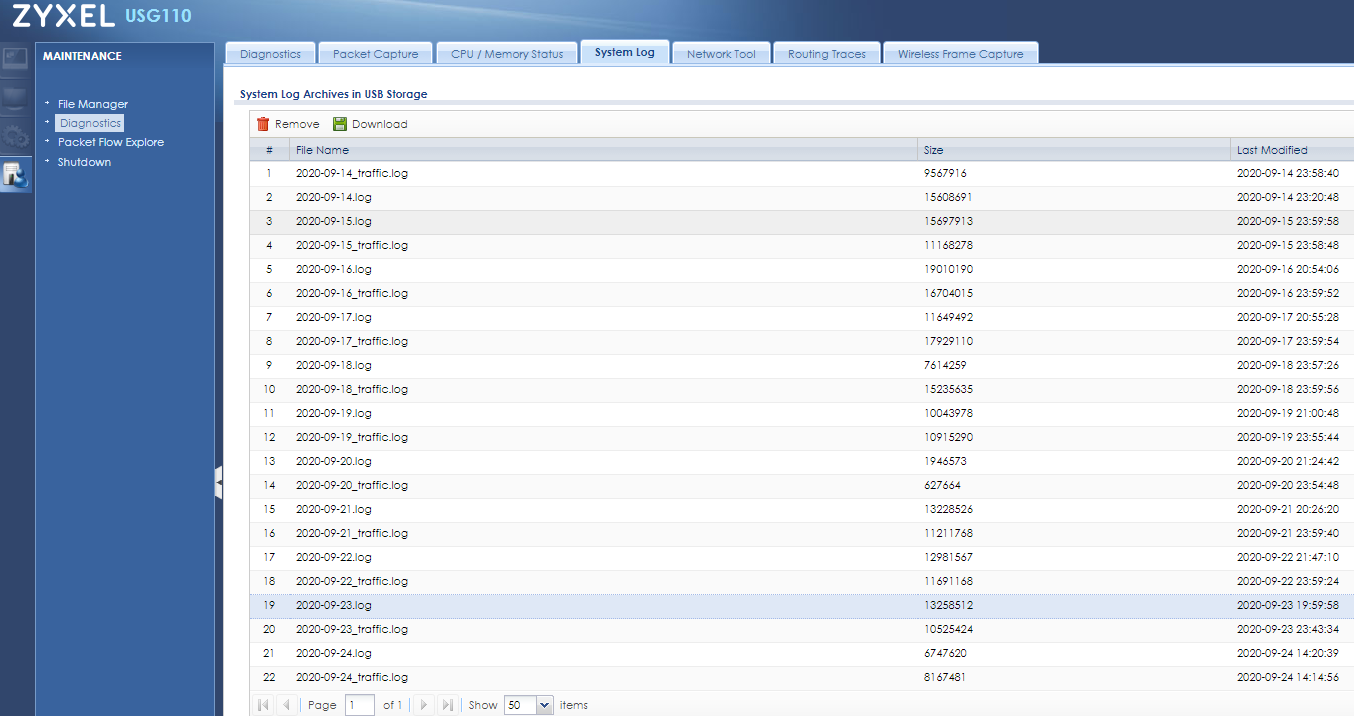Click timestamp 2020-09-20 21:24:42
Image resolution: width=1354 pixels, height=716 pixels.
[x=1288, y=461]
